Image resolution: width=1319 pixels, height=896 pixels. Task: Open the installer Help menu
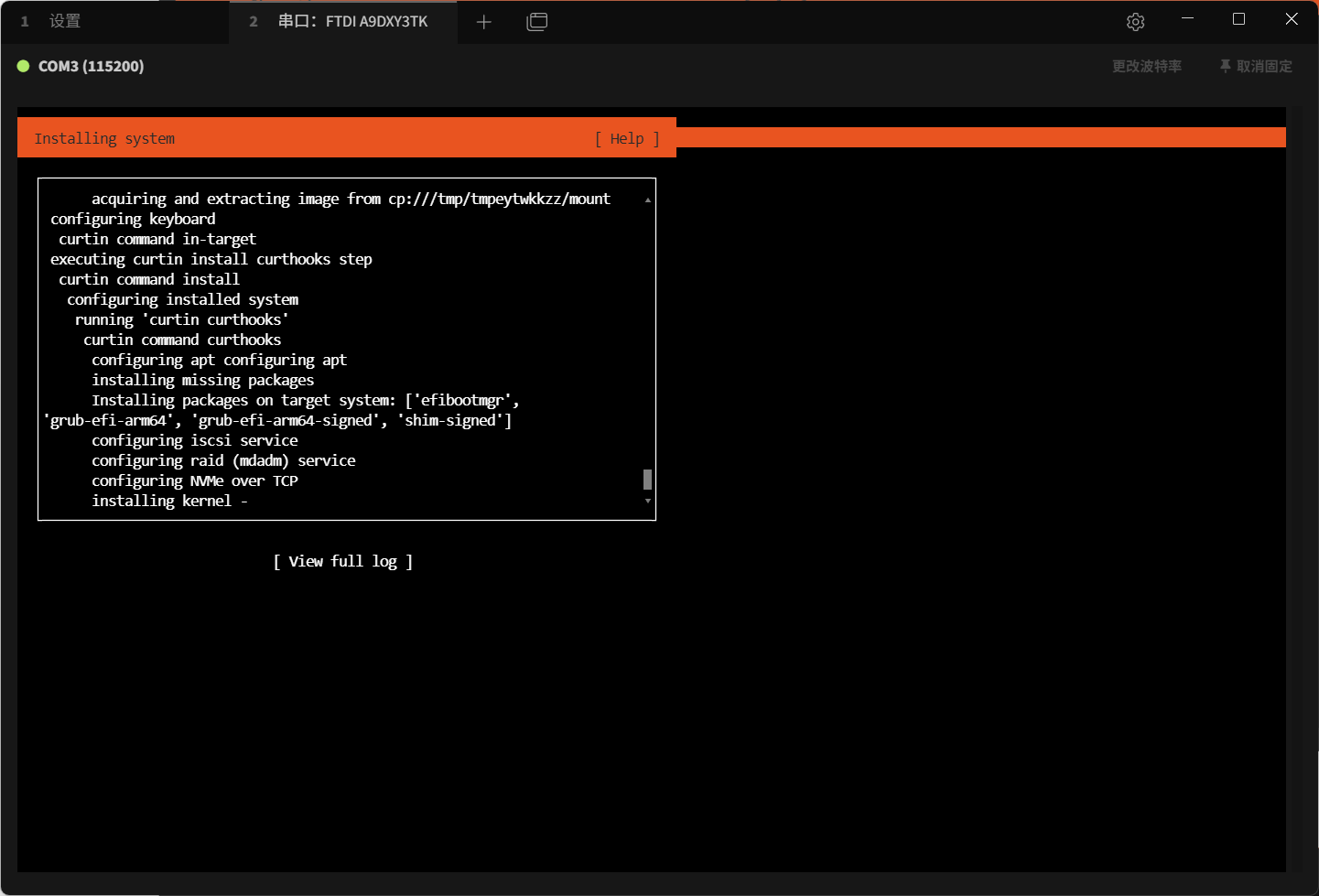tap(627, 138)
